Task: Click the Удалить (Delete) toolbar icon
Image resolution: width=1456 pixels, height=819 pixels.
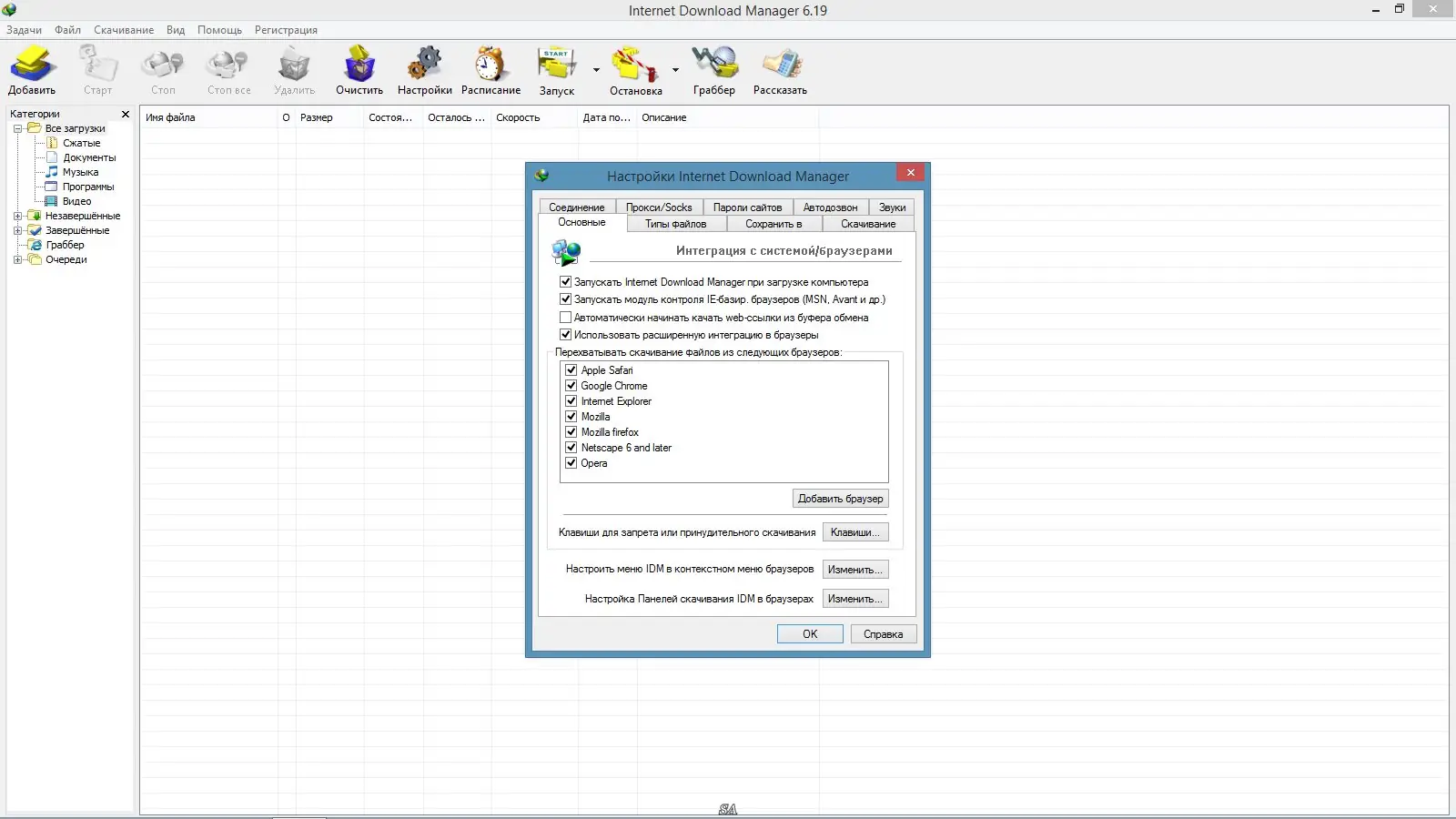Action: point(293,68)
